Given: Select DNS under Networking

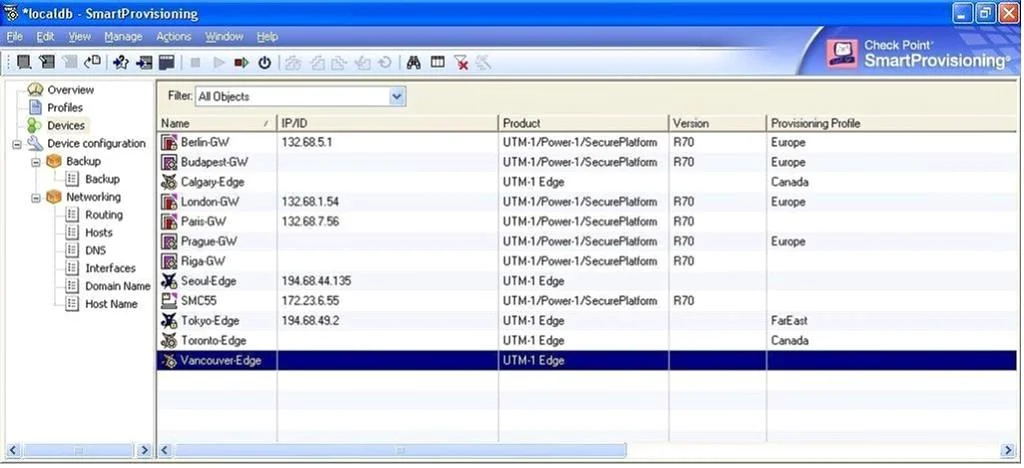Looking at the screenshot, I should coord(95,251).
